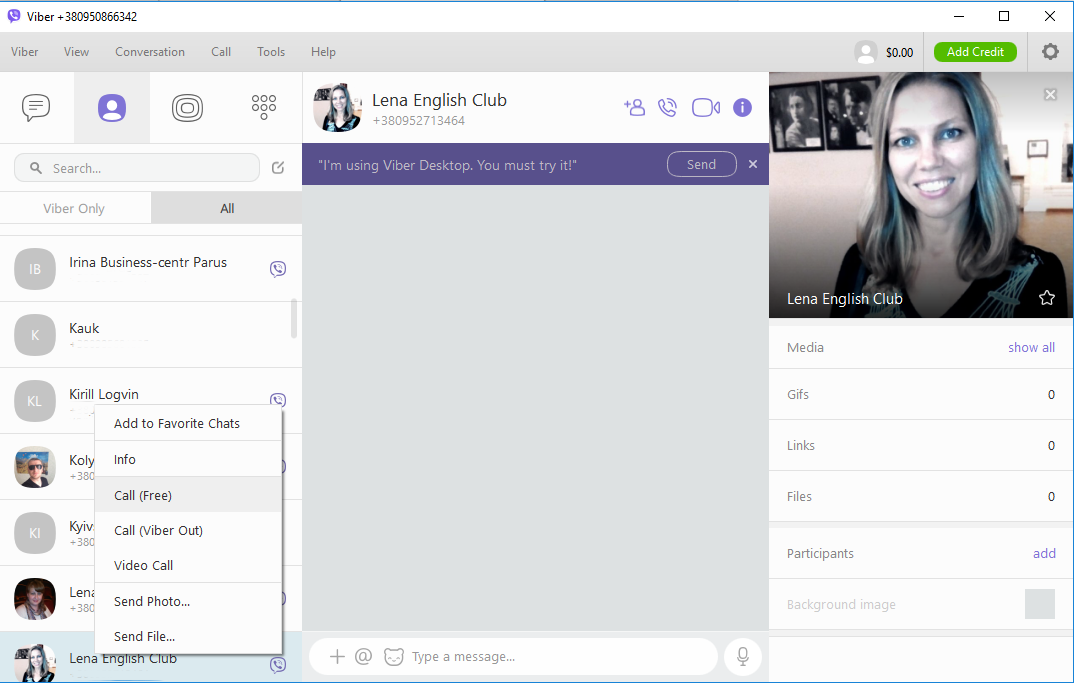Mark Lena English Club as favorite
This screenshot has height=683, width=1074.
click(x=1047, y=297)
